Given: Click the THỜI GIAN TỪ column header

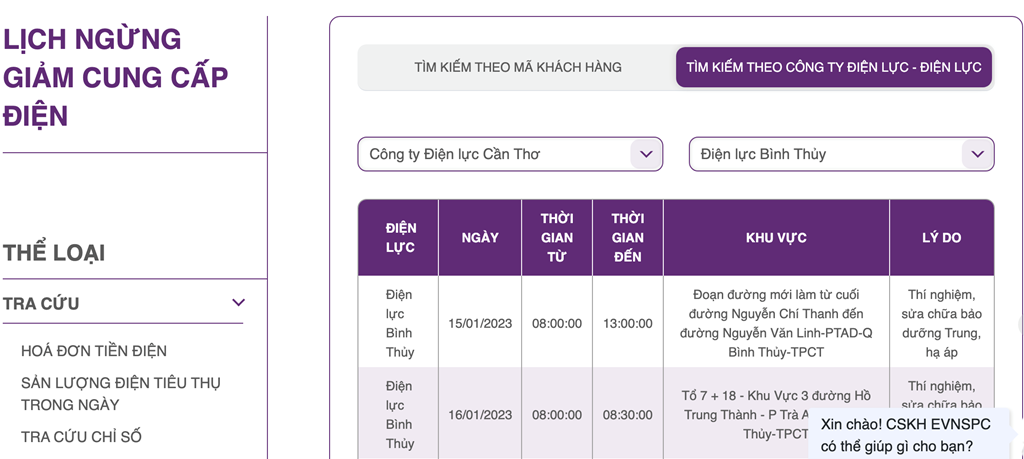Looking at the screenshot, I should (x=557, y=238).
